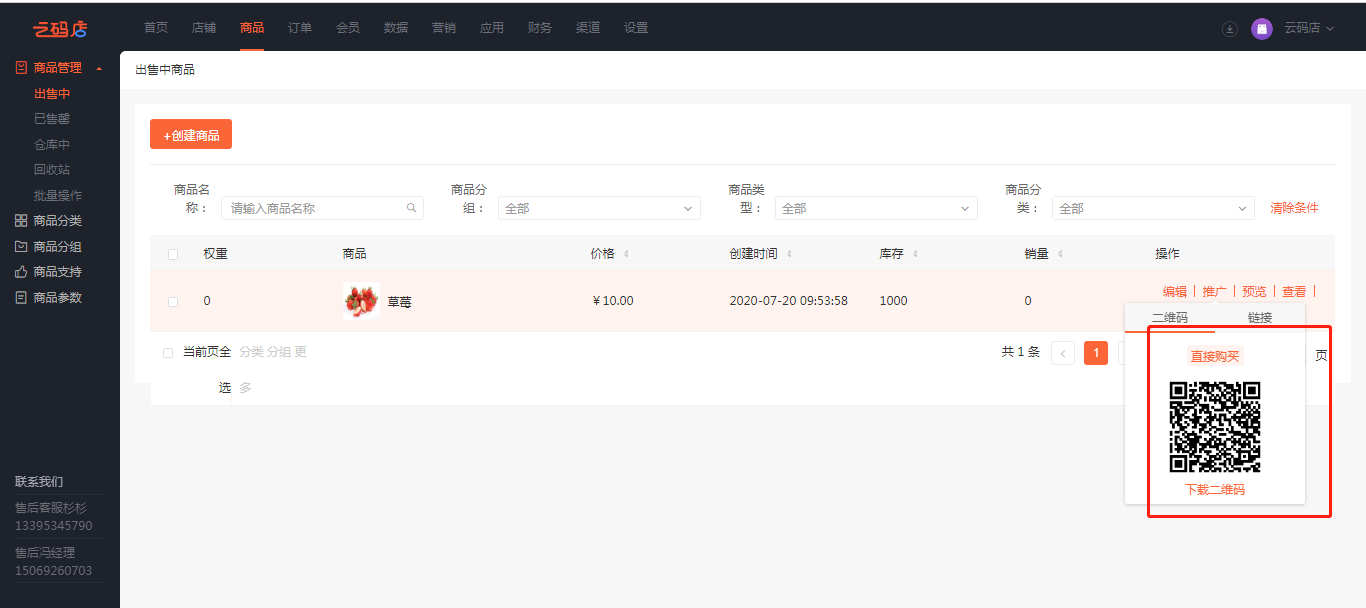Screen dimensions: 1366x608
Task: Click search icon in 商品名称 field
Action: click(x=411, y=208)
